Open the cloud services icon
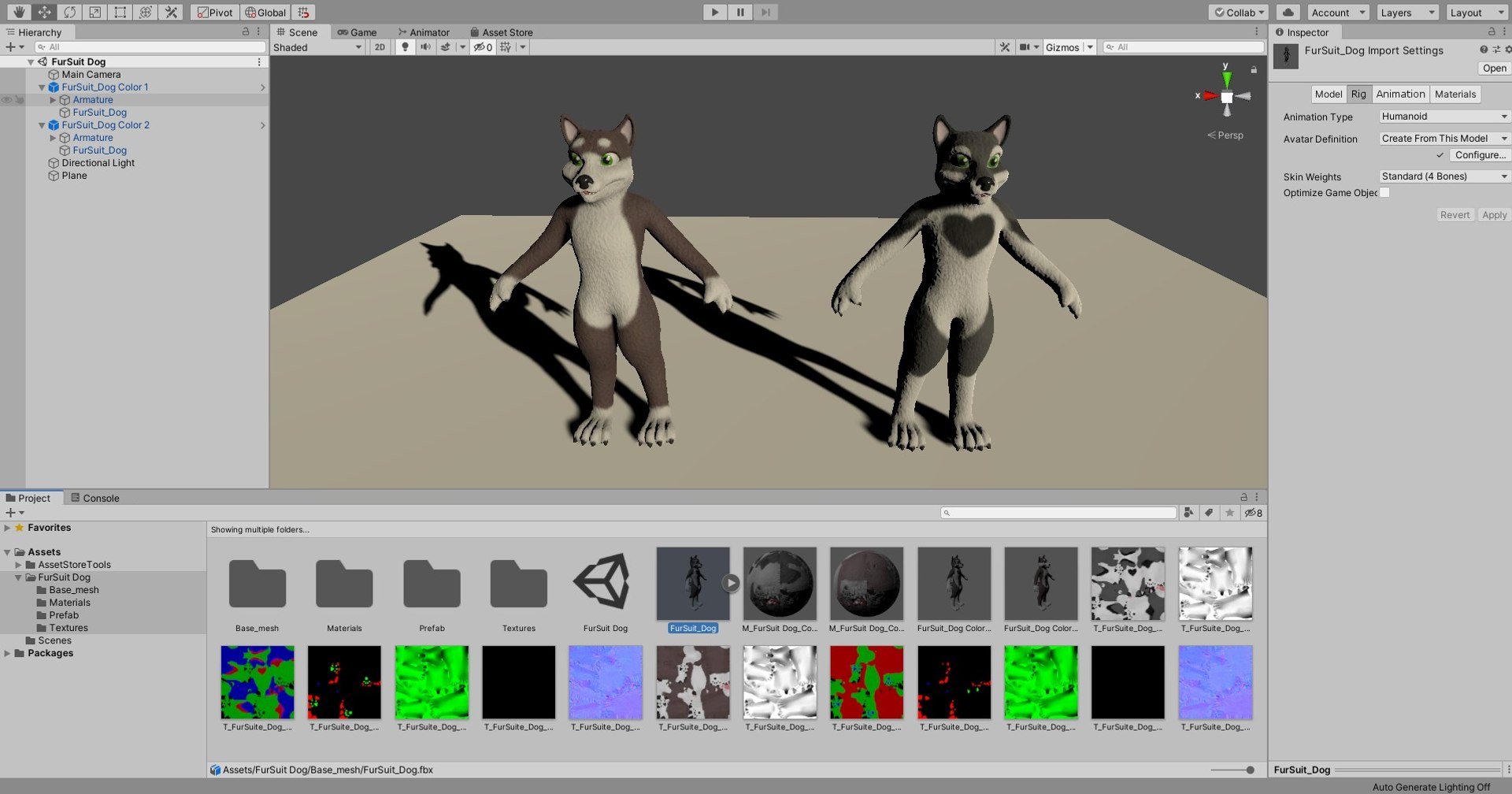 click(x=1288, y=12)
